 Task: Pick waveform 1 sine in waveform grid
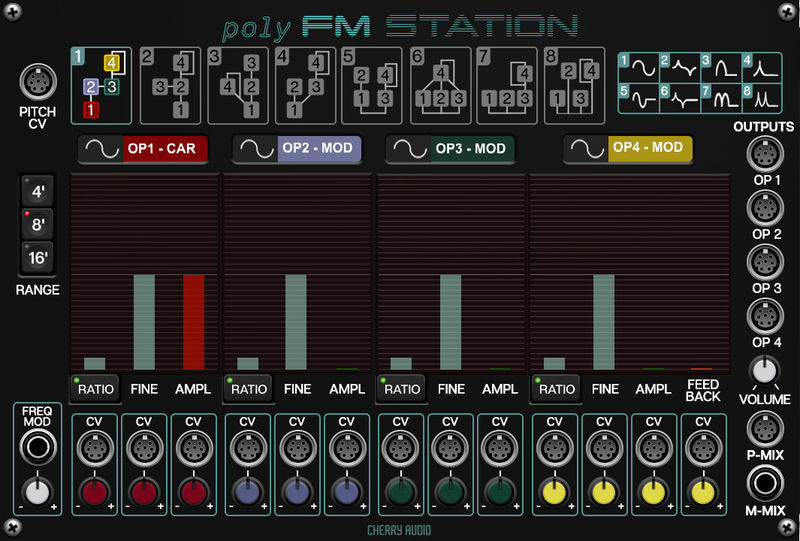(638, 68)
